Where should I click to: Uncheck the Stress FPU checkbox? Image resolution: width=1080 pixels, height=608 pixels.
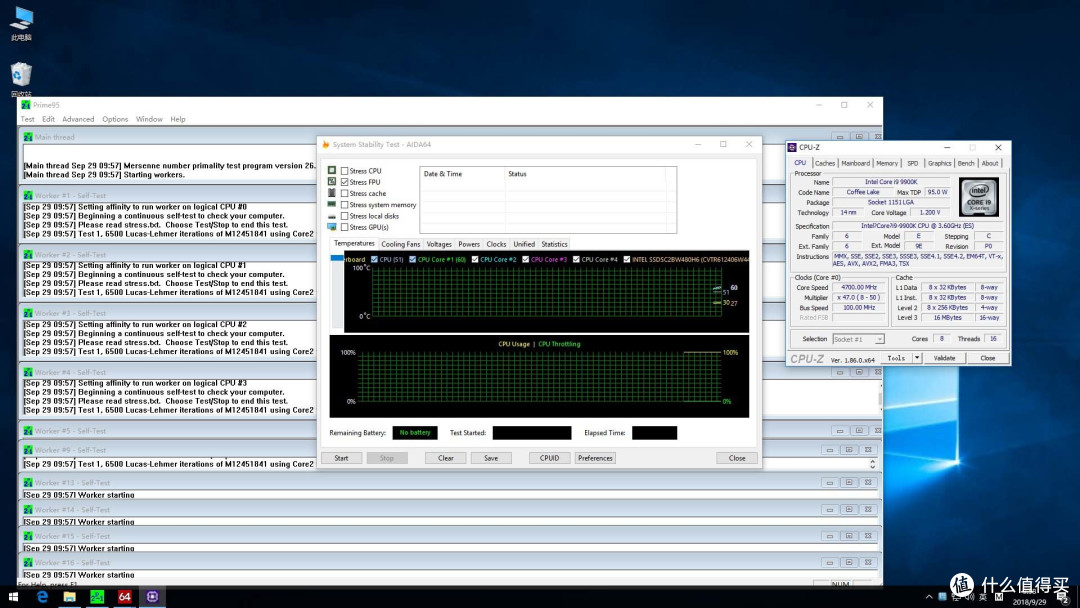point(344,182)
